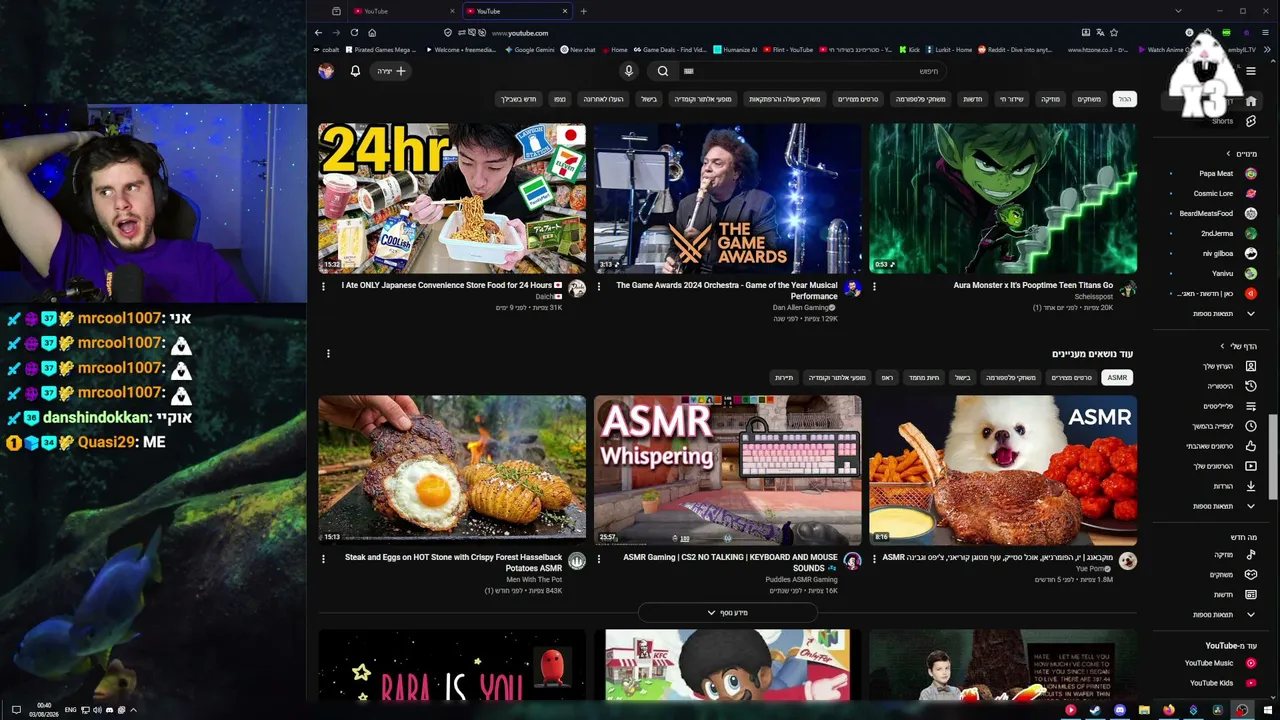Image resolution: width=1280 pixels, height=720 pixels.
Task: Open Steam from the Windows taskbar
Action: point(1094,710)
